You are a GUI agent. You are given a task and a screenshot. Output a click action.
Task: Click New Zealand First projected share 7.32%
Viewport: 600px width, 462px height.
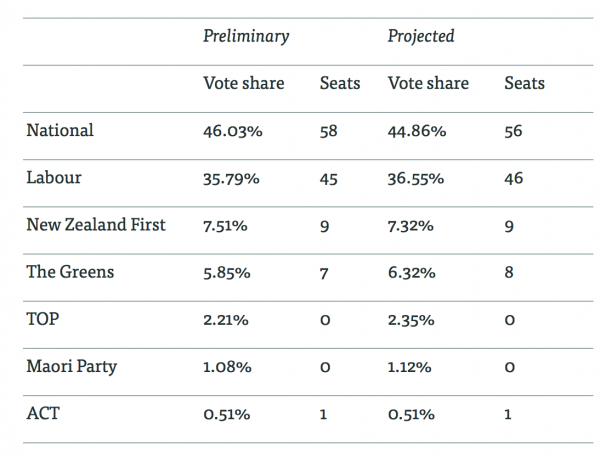click(x=412, y=226)
